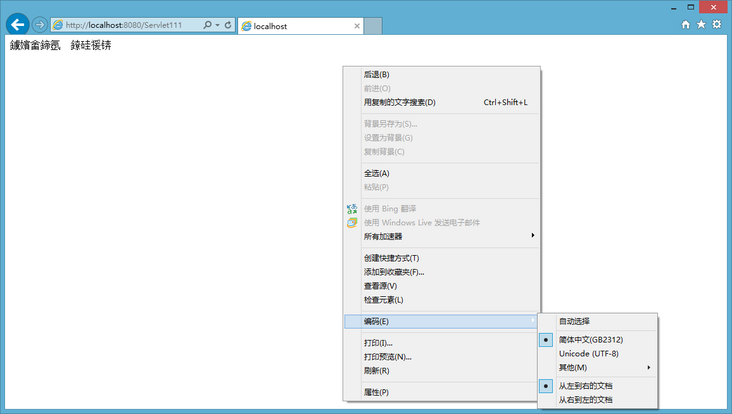Viewport: 732px width, 414px height.
Task: Select 全选(A) from context menu
Action: (x=442, y=173)
